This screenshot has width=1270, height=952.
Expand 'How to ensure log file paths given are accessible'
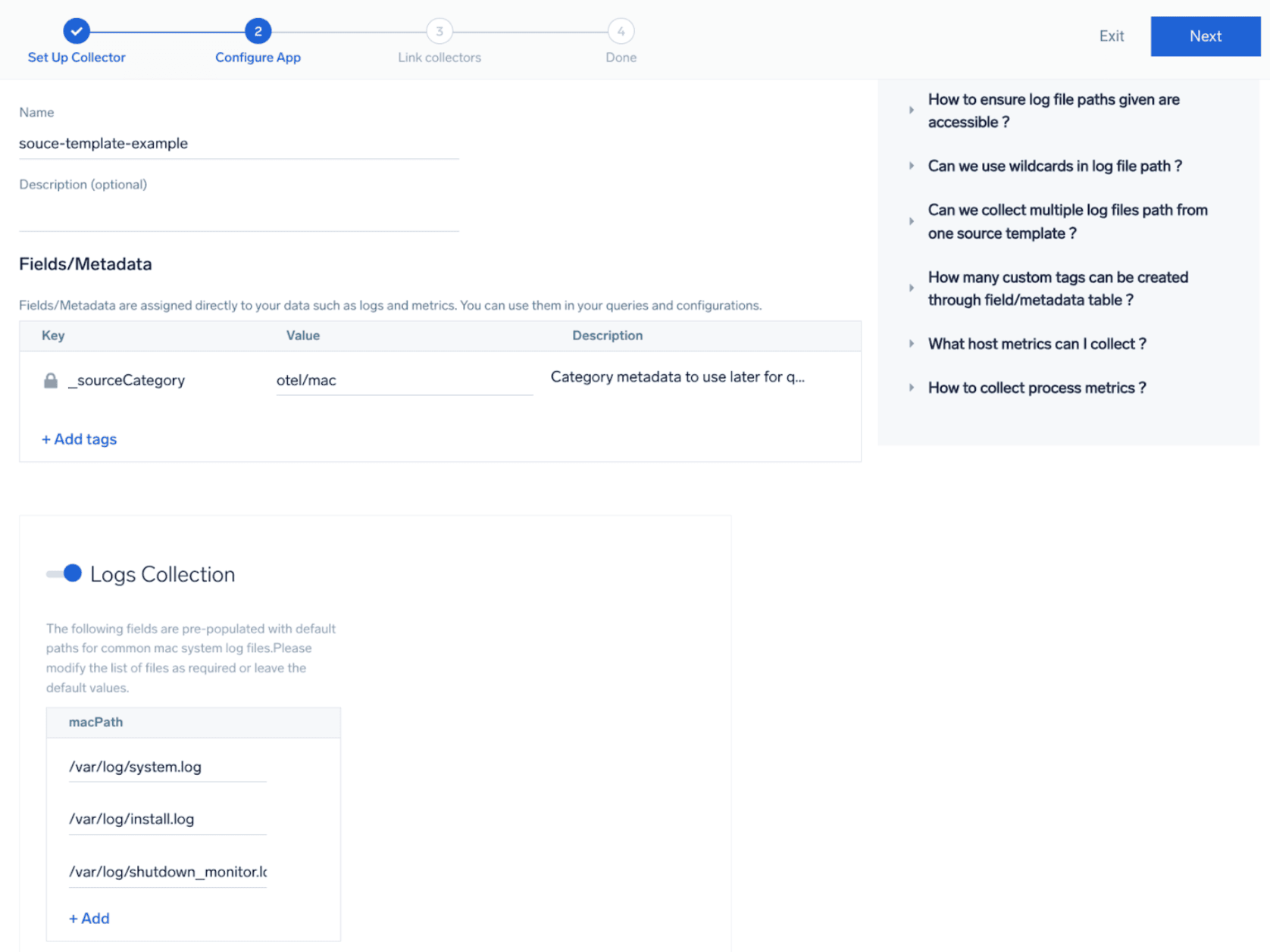[912, 111]
